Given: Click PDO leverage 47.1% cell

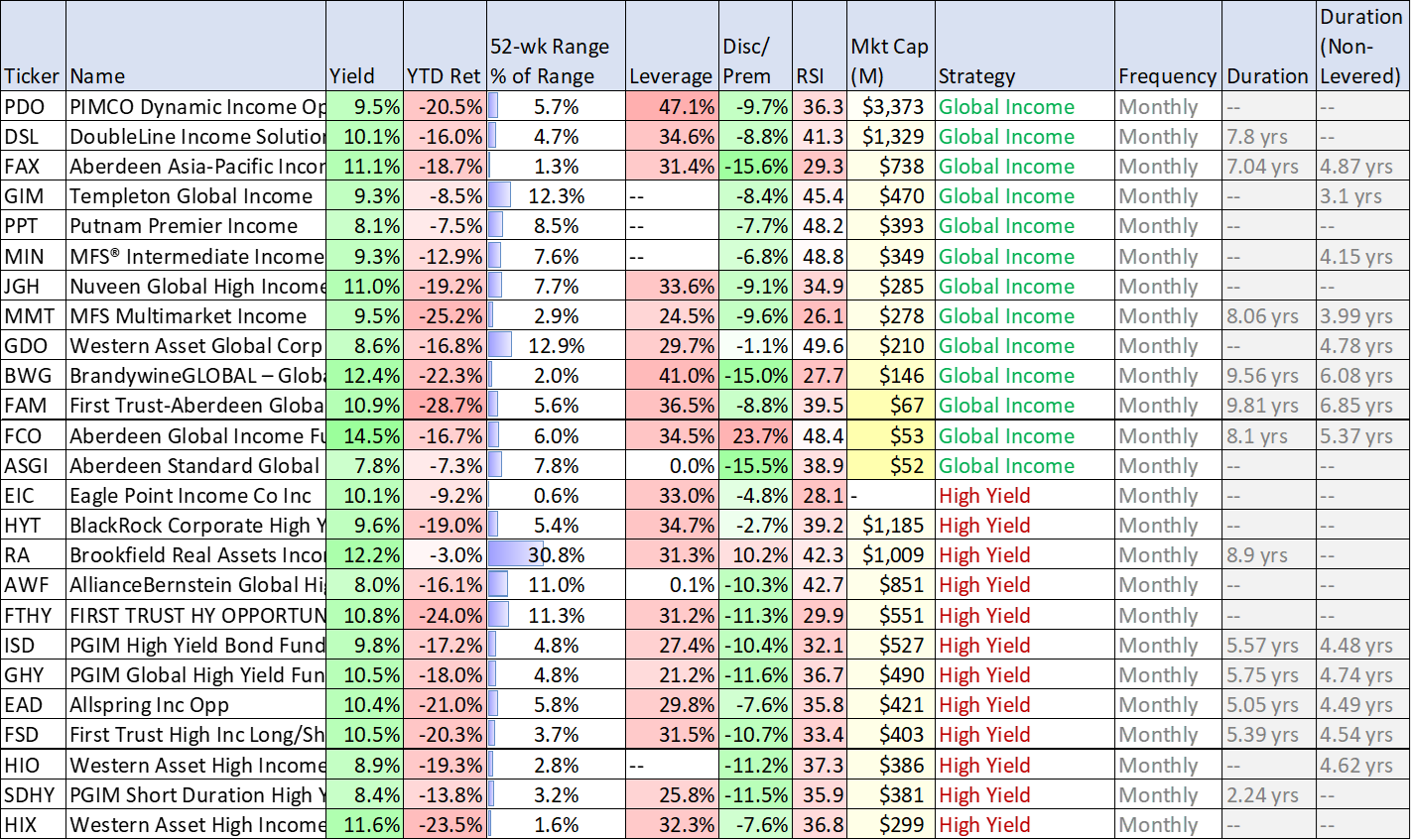Looking at the screenshot, I should click(671, 107).
